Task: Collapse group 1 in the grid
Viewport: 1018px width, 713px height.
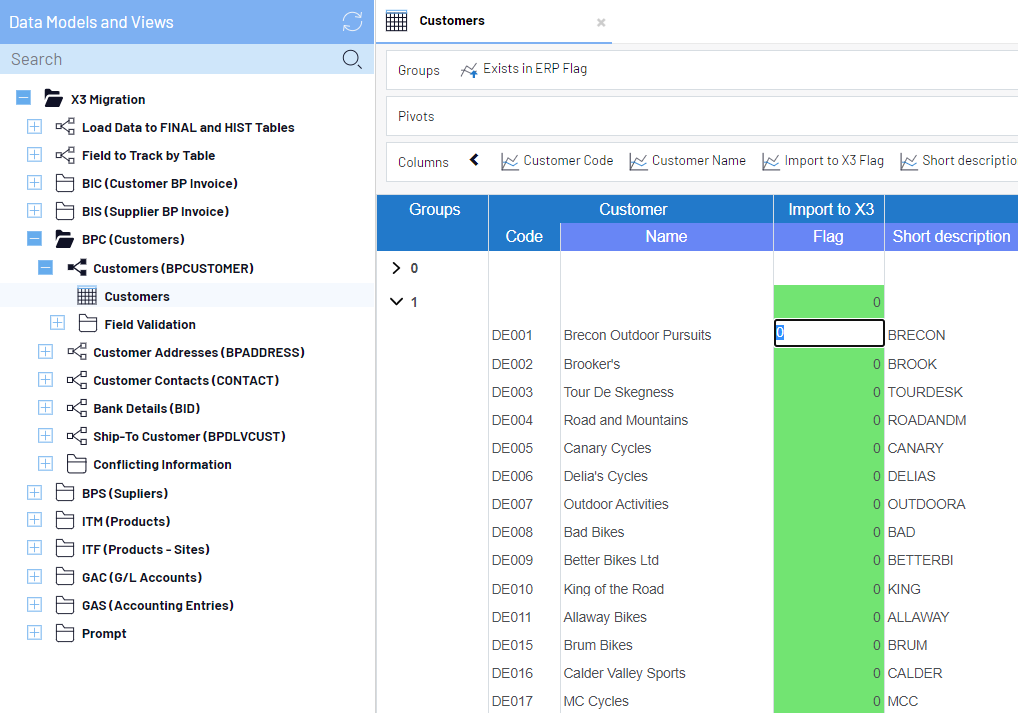Action: tap(396, 302)
